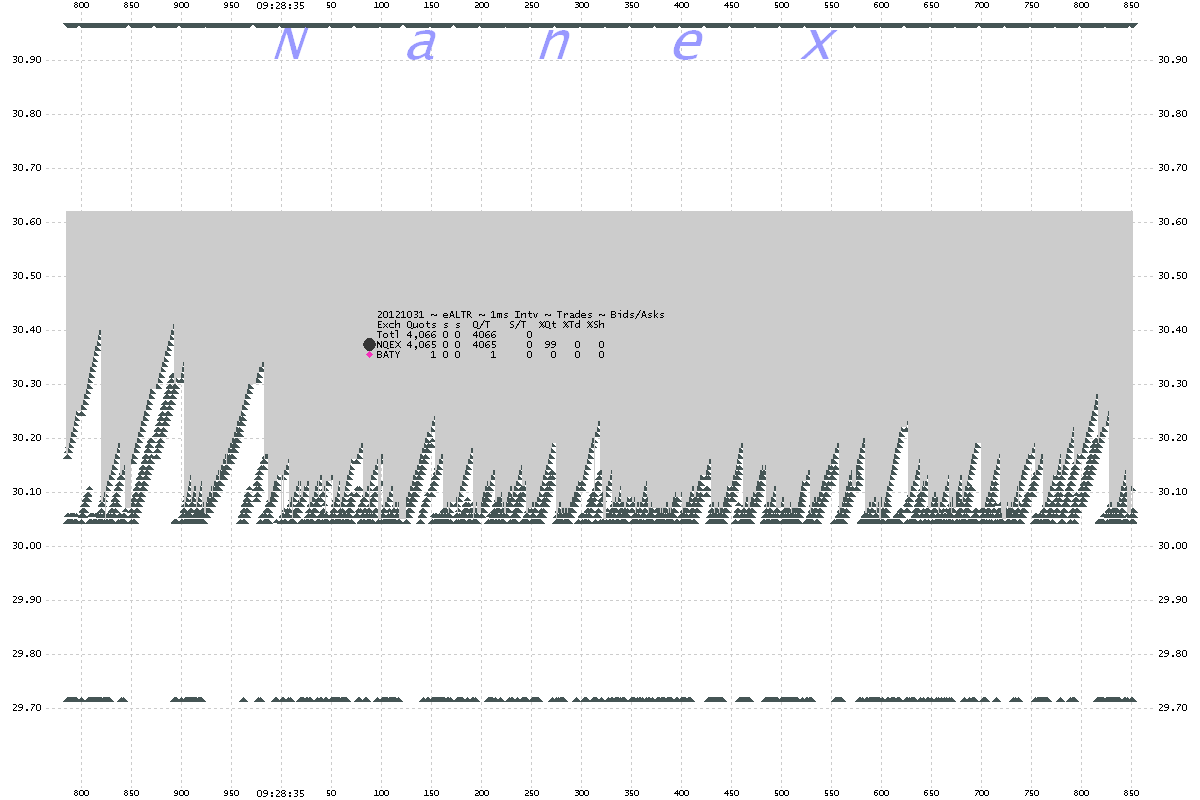Click the '09:28:35' timestamp on the top axis
Viewport: 1200px width, 800px height.
pos(281,5)
